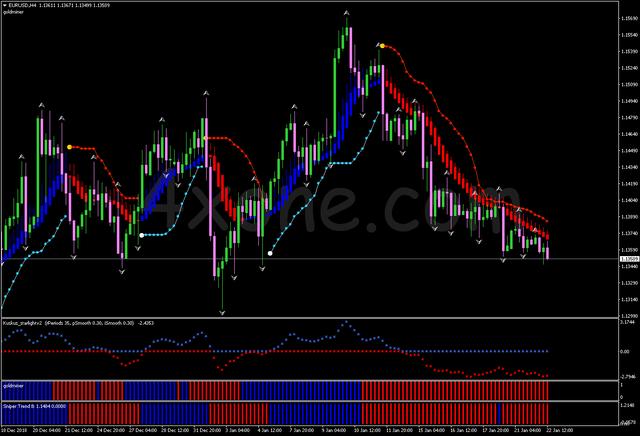This screenshot has height=436, width=640.
Task: Click the leftmost white dot on cyan line
Action: 142,235
